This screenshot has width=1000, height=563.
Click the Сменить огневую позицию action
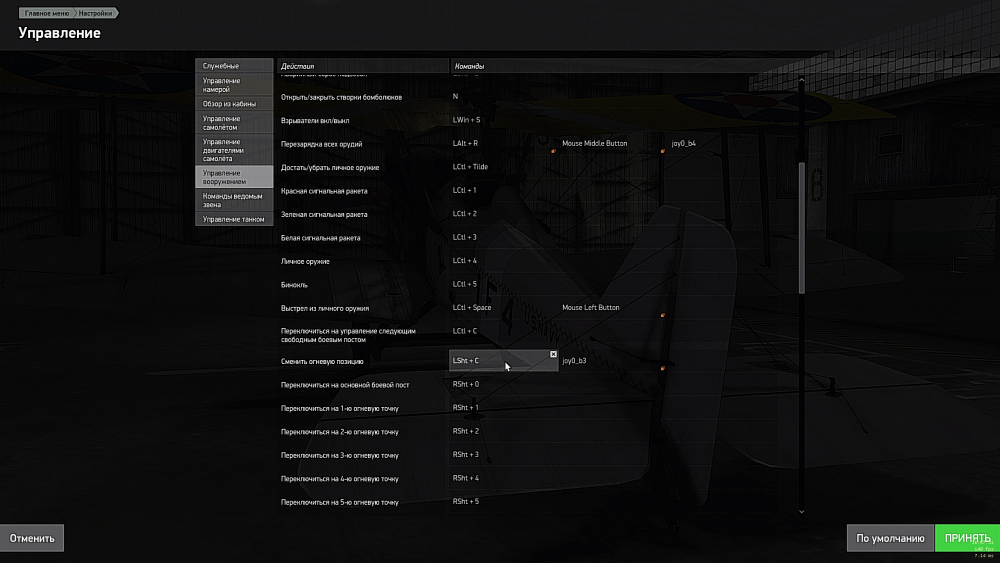[322, 362]
